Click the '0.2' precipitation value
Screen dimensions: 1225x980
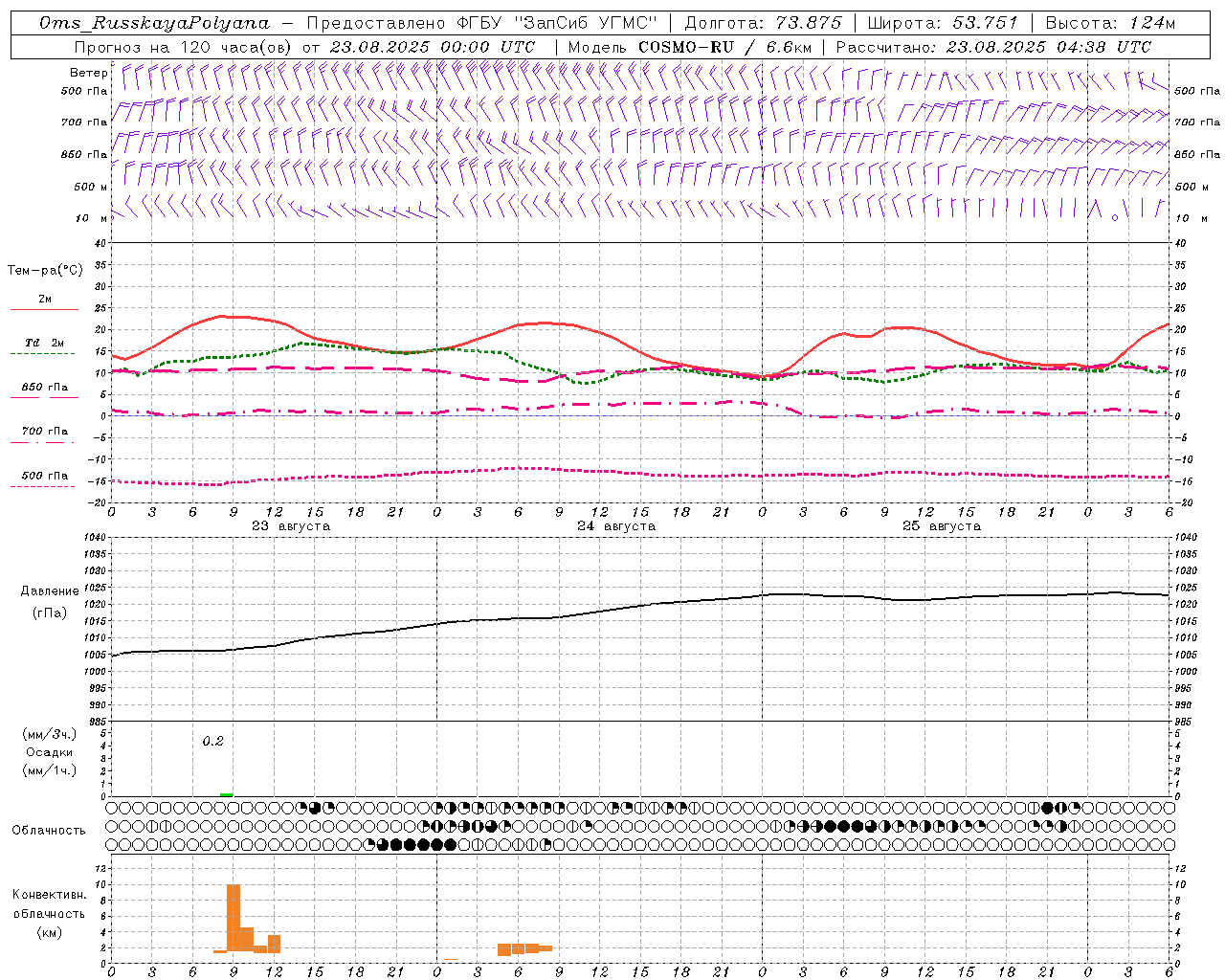212,742
